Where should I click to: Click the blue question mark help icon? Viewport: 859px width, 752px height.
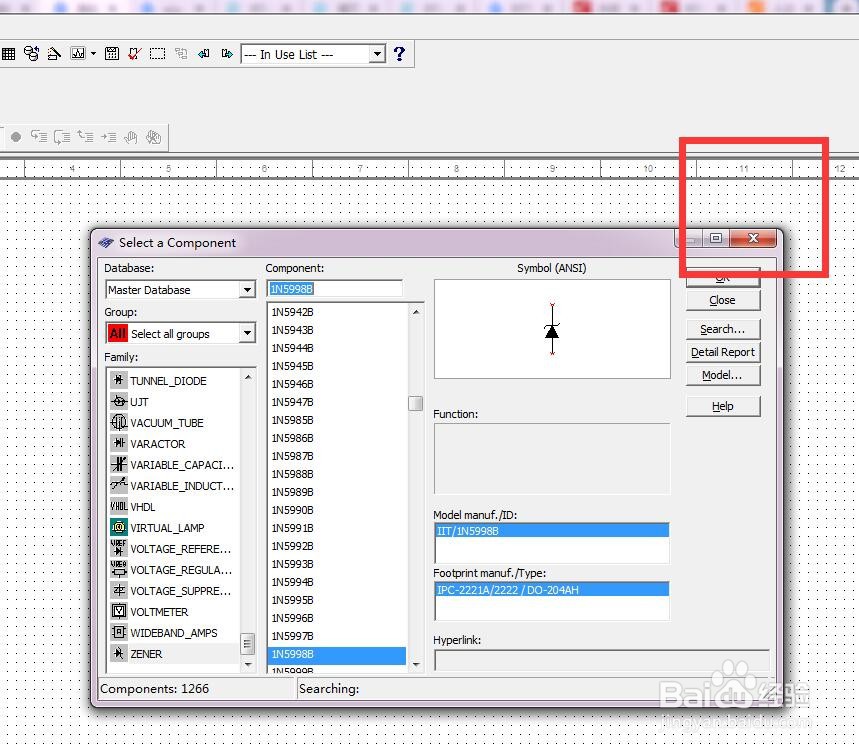(x=399, y=54)
